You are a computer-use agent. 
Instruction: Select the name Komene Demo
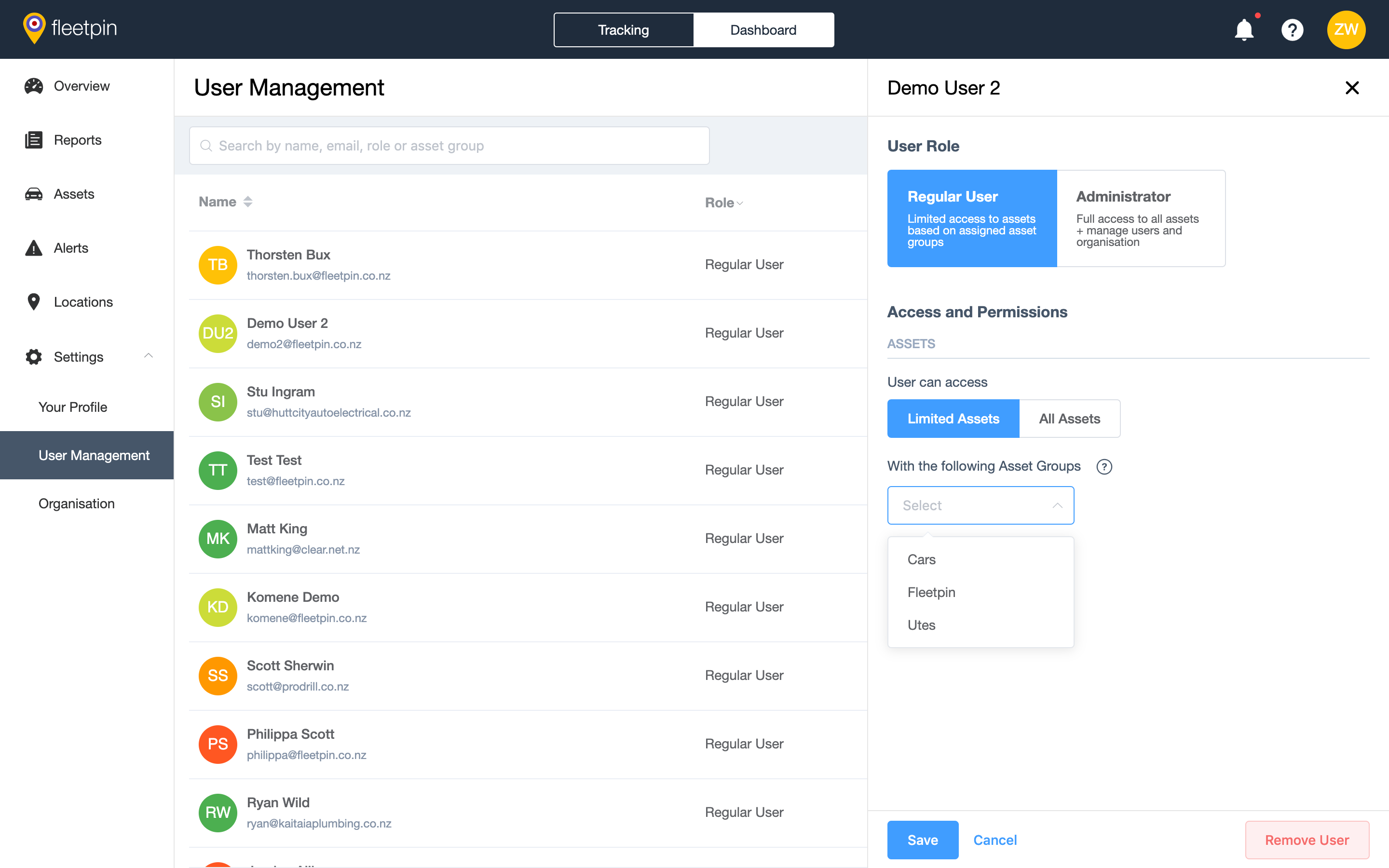point(293,597)
